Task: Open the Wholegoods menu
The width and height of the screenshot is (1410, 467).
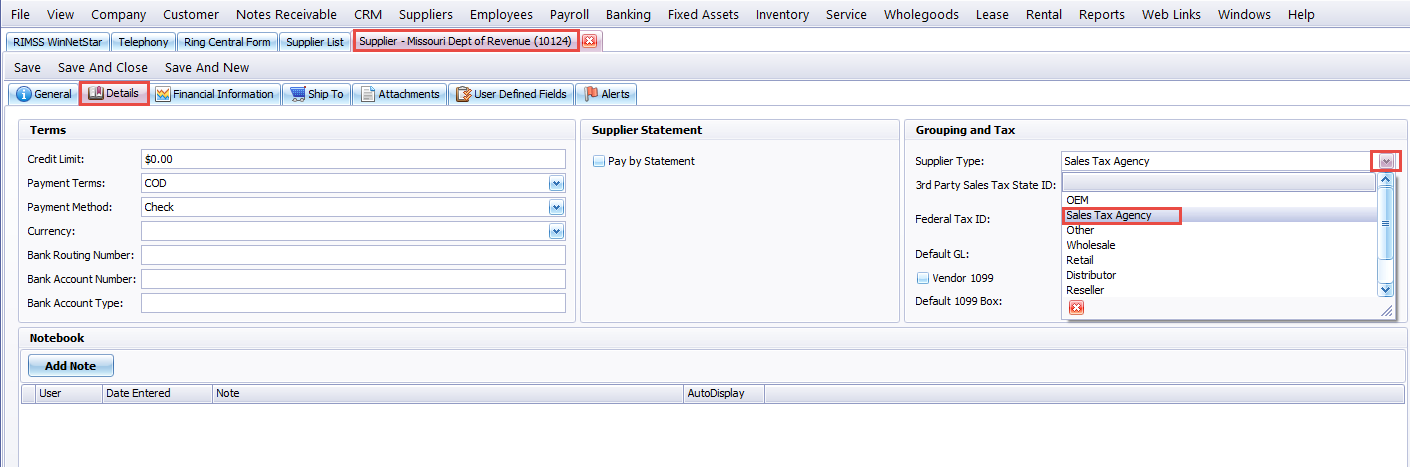Action: click(921, 15)
